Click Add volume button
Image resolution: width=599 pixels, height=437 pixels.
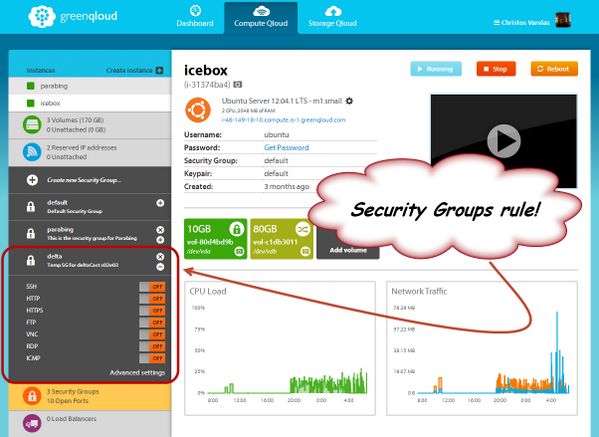click(x=348, y=250)
